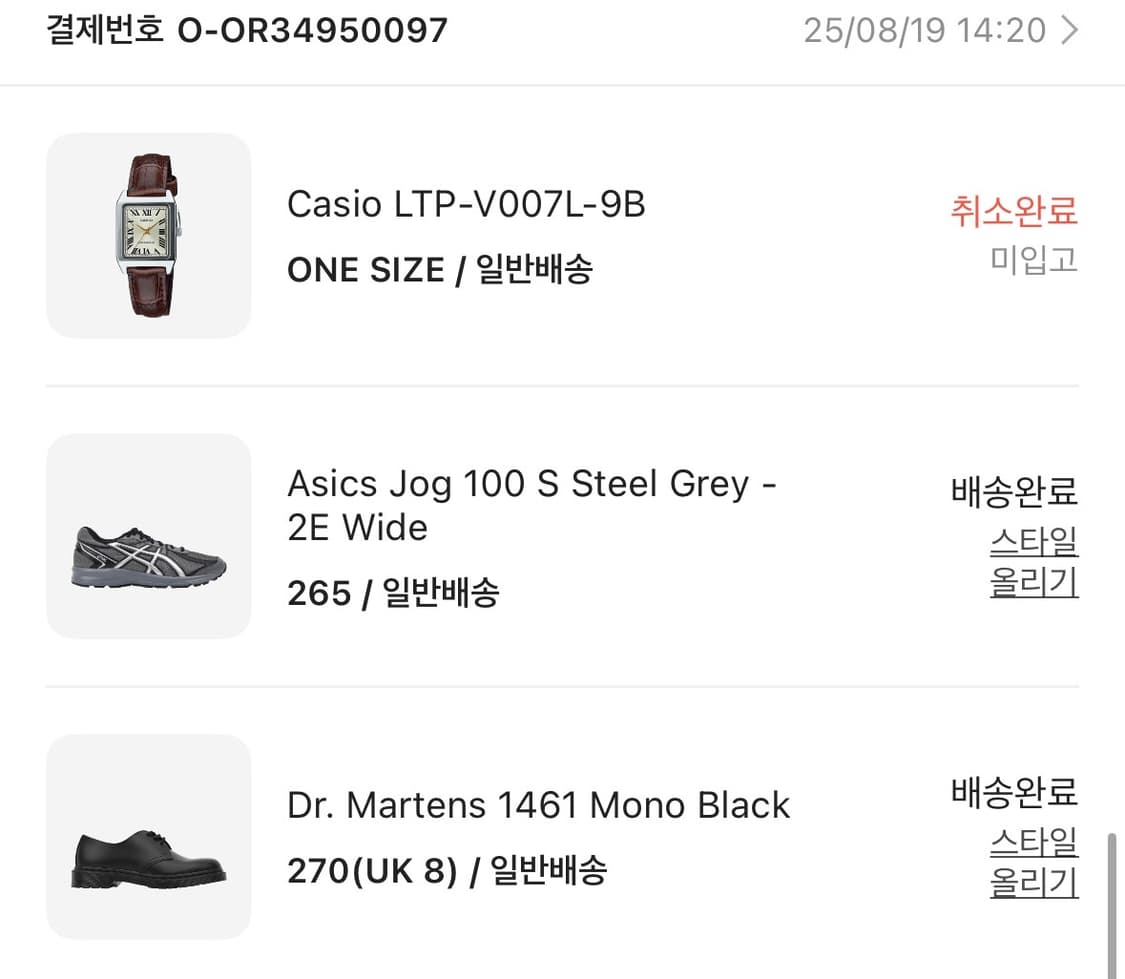This screenshot has height=979, width=1125.
Task: Click the red 취소완료 status on Casio
Action: click(x=1013, y=212)
